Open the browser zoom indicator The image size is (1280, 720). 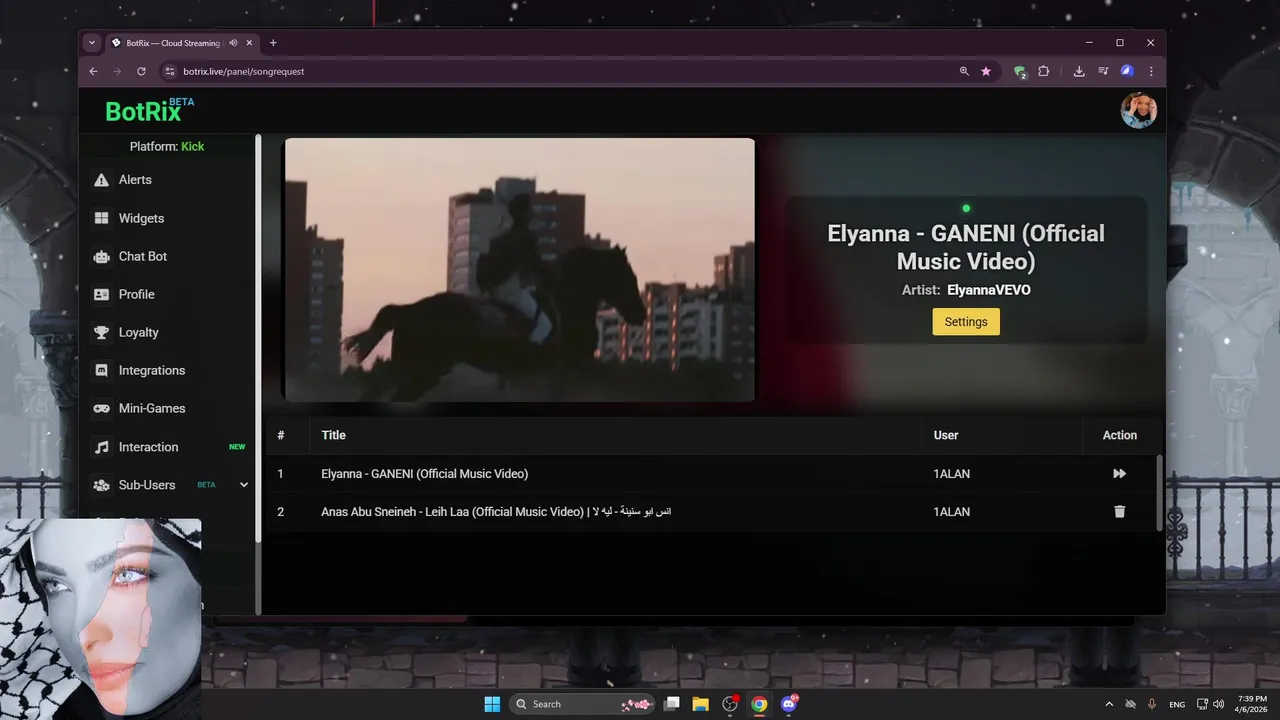964,71
